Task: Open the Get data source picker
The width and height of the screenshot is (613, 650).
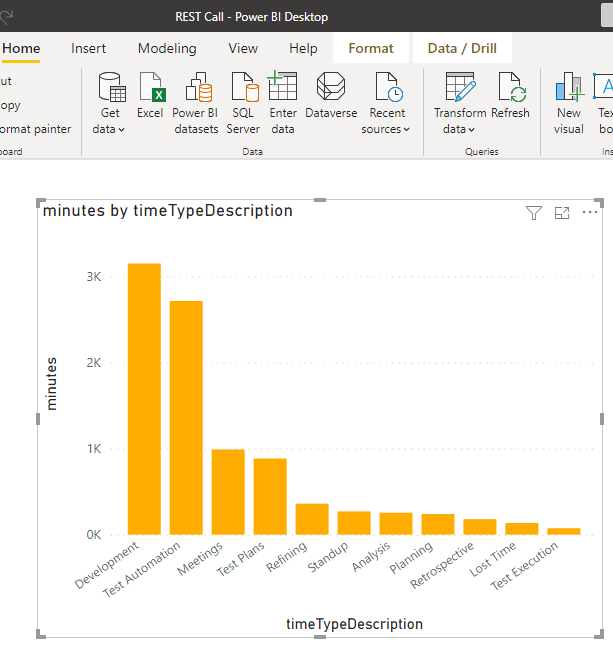Action: (109, 102)
